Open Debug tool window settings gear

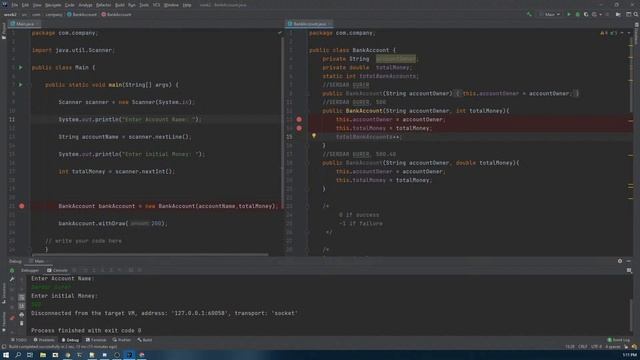[620, 261]
